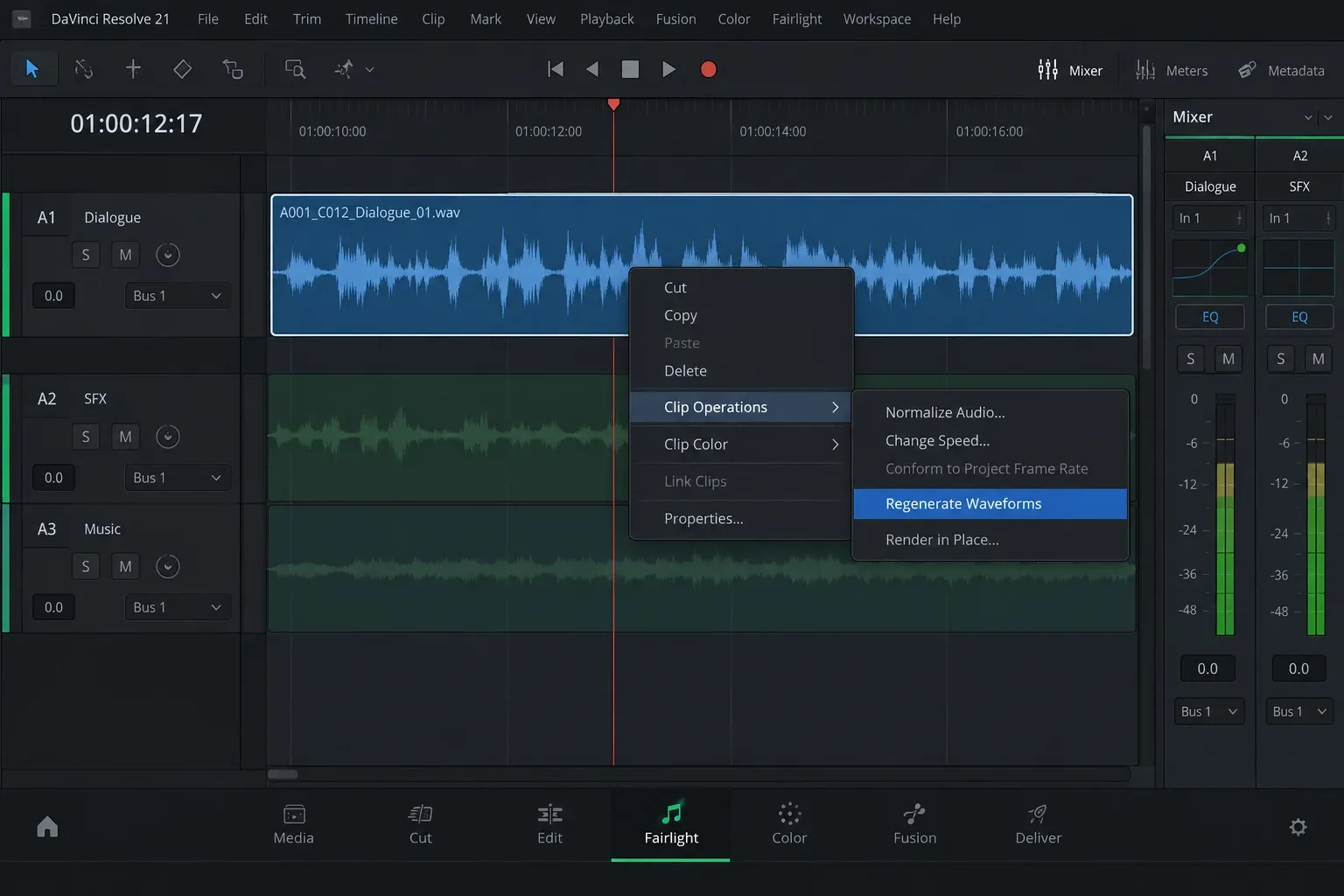Expand automation tool options arrow

(x=370, y=70)
